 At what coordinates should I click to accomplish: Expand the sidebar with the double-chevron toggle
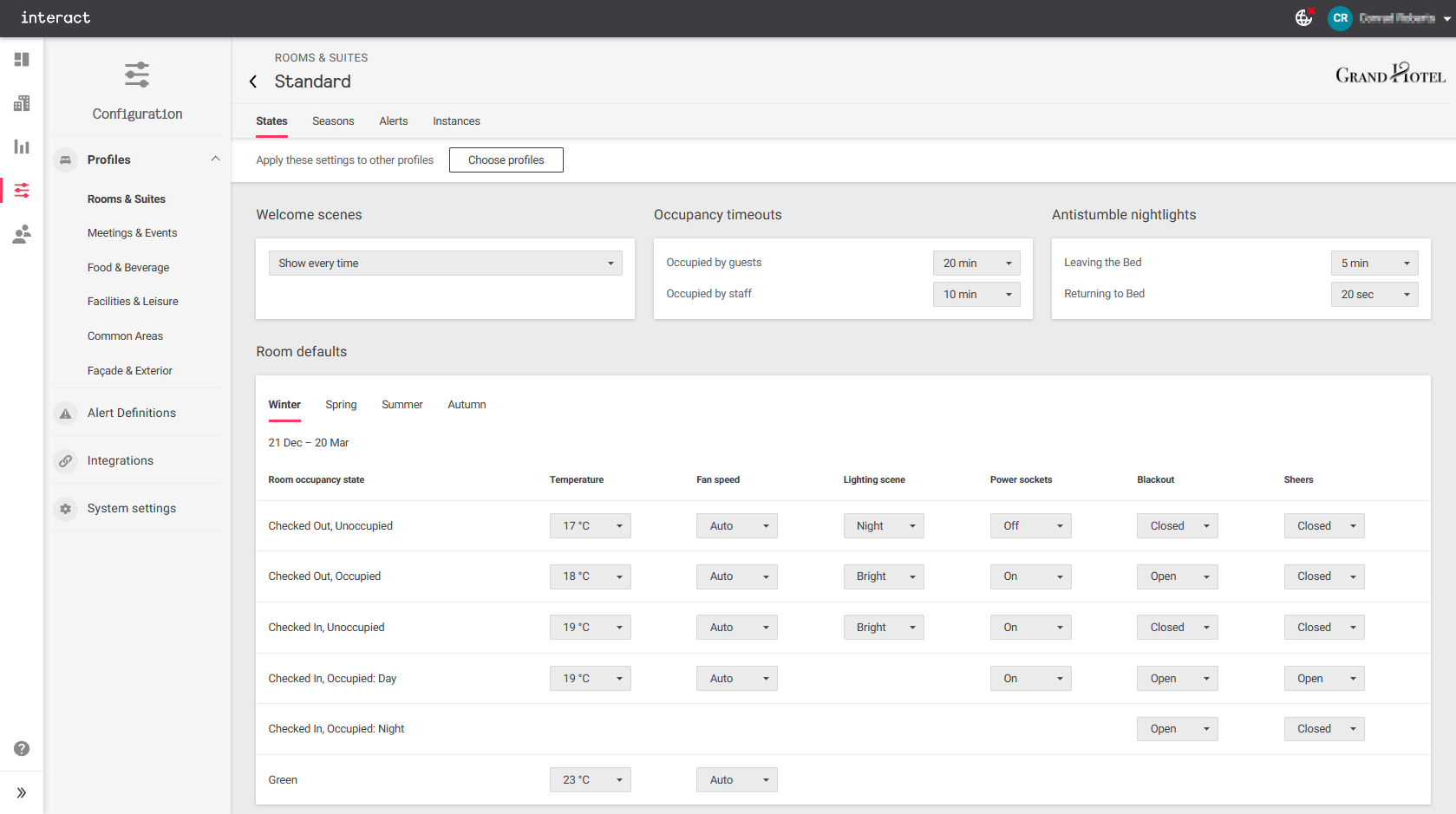click(22, 791)
